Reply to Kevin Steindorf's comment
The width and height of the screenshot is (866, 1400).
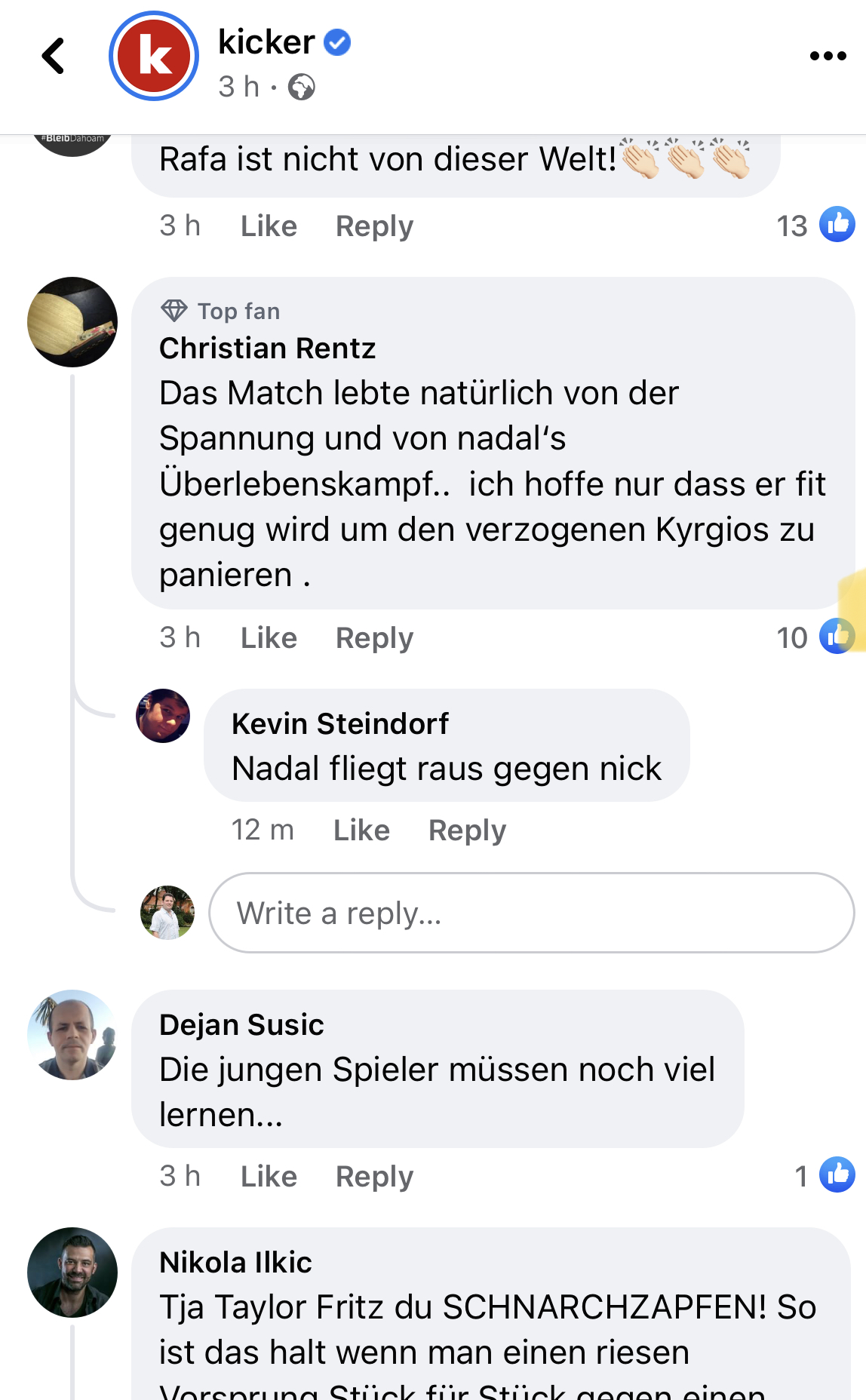pos(467,830)
